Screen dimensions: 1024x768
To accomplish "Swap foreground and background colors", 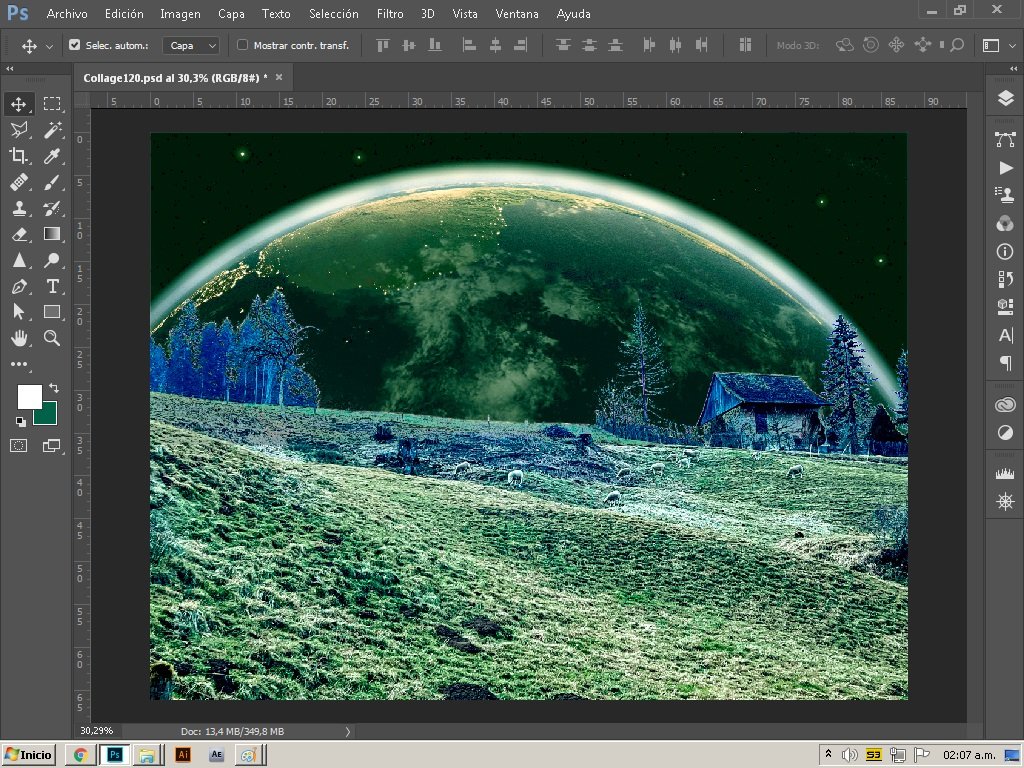I will 54,388.
